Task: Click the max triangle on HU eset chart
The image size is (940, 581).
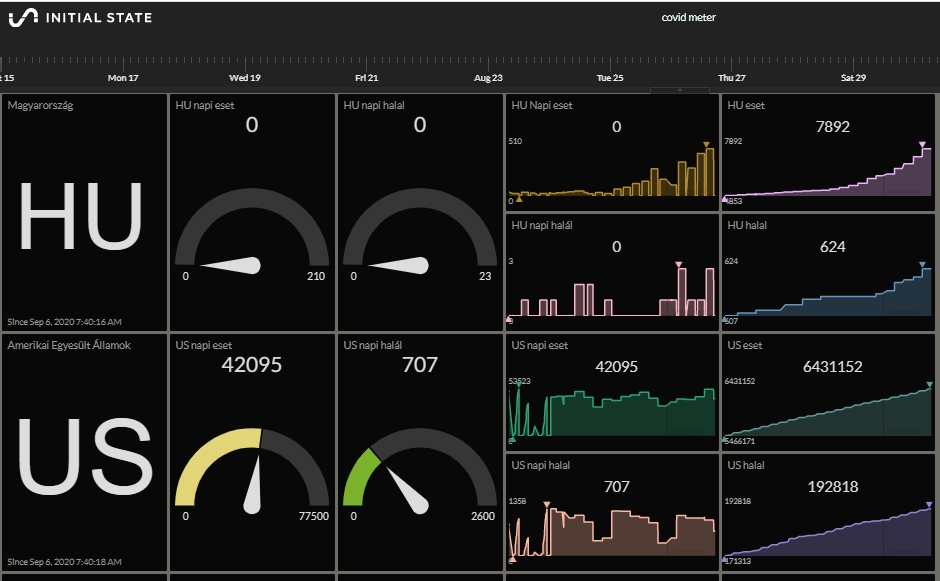Action: 923,145
